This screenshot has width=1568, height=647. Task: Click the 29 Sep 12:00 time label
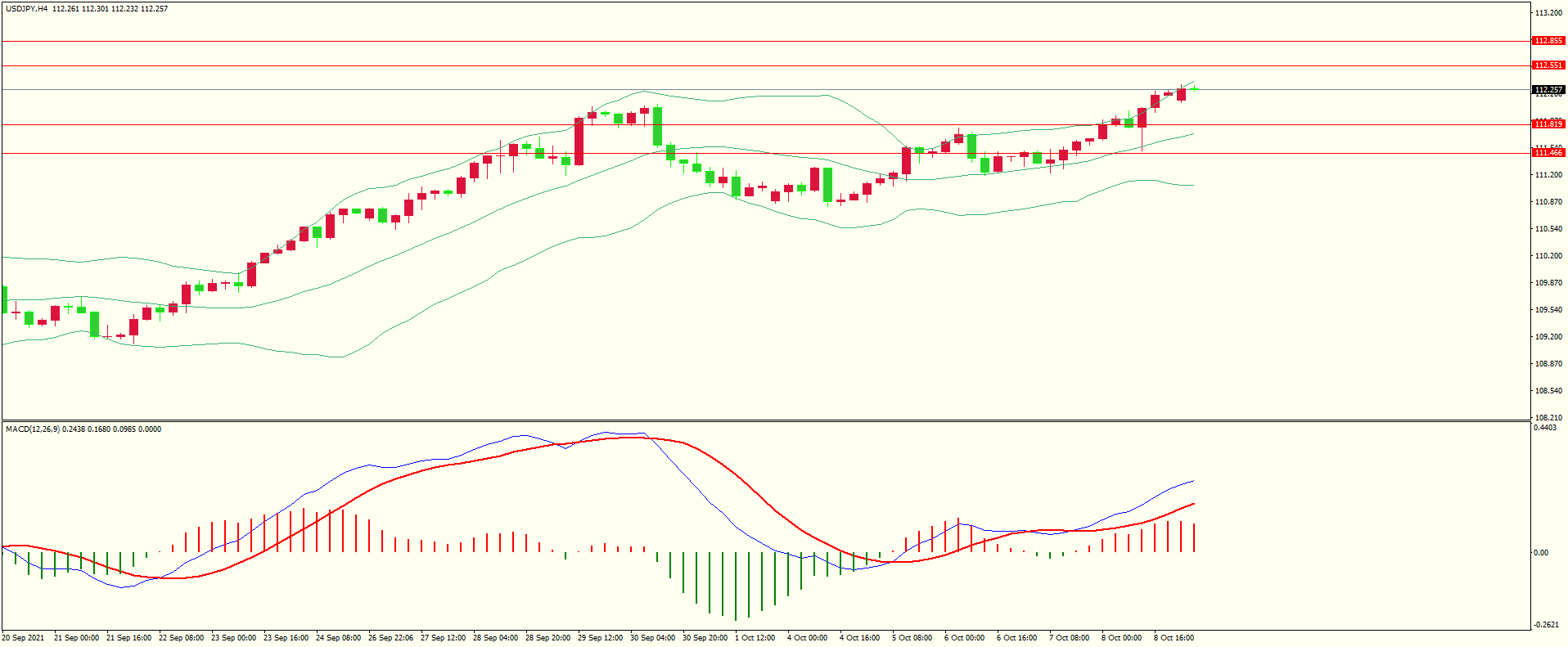600,638
